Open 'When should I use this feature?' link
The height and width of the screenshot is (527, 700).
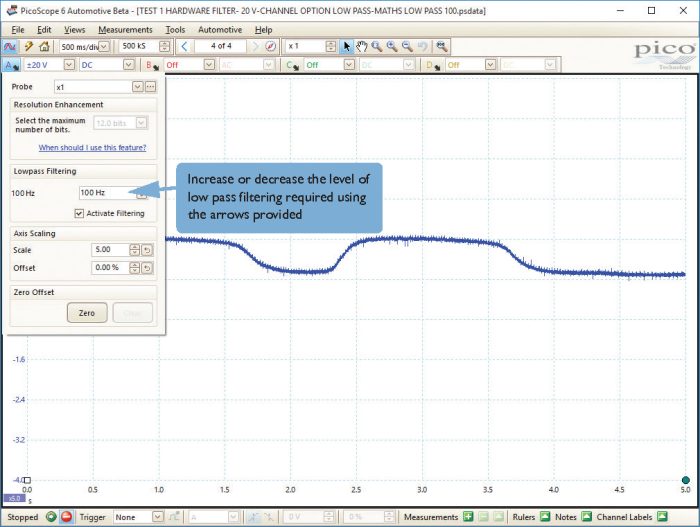pyautogui.click(x=92, y=147)
